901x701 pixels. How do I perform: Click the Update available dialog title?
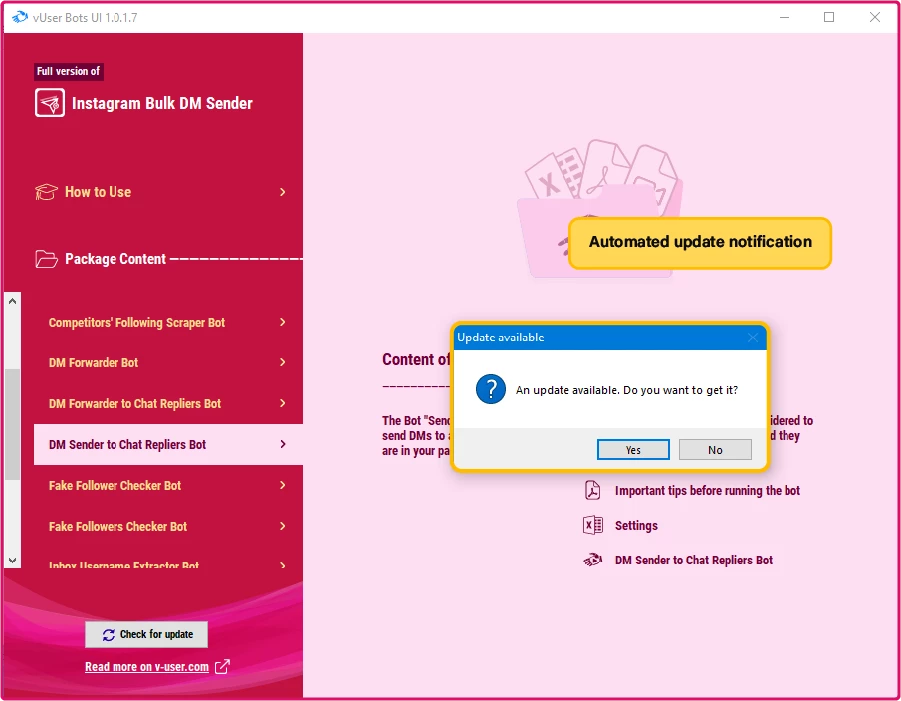tap(500, 337)
